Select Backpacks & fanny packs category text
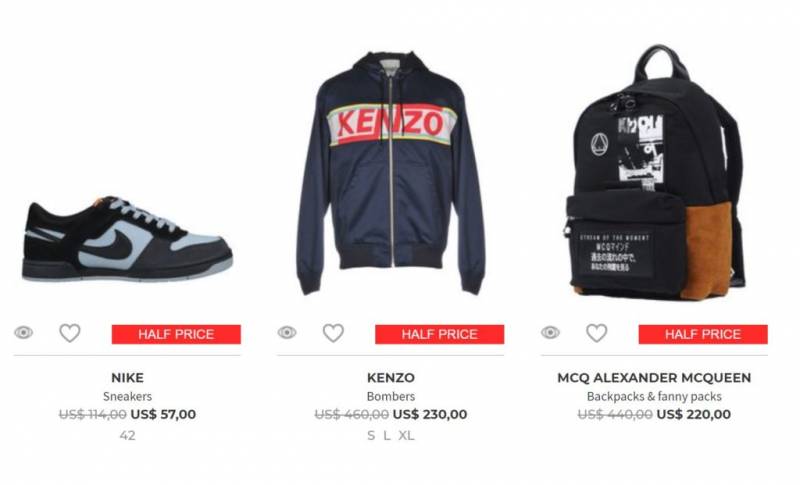 [654, 396]
